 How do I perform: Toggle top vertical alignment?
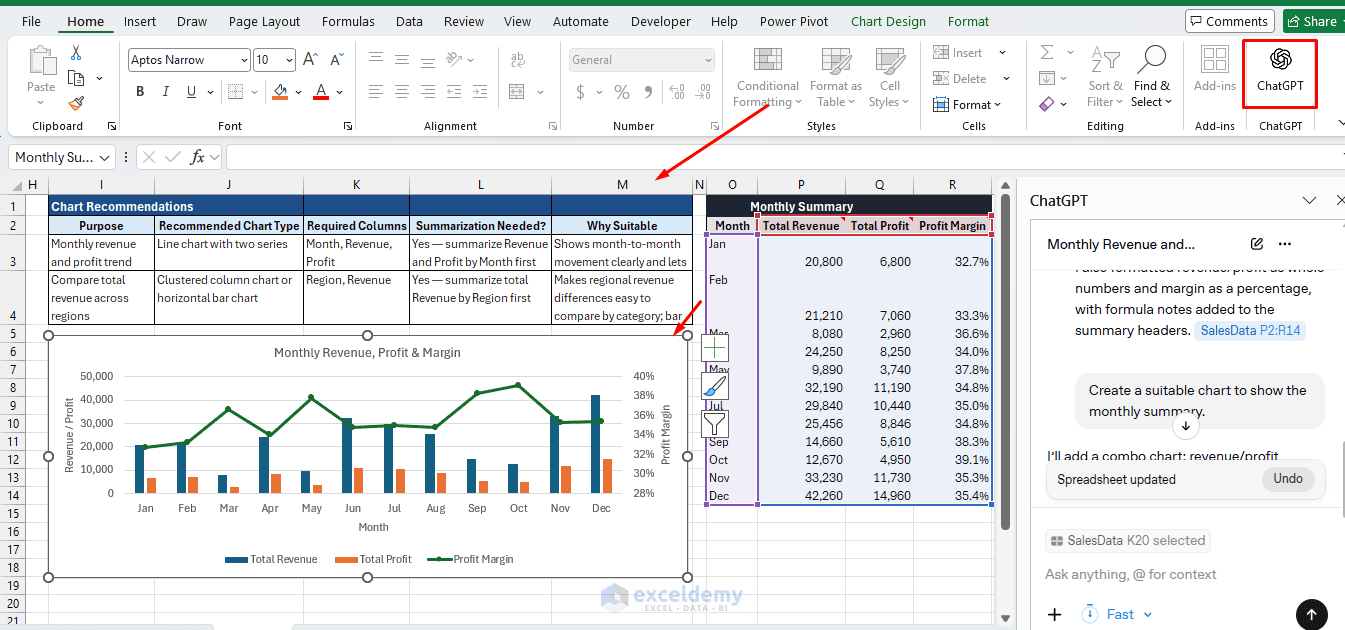(x=376, y=60)
